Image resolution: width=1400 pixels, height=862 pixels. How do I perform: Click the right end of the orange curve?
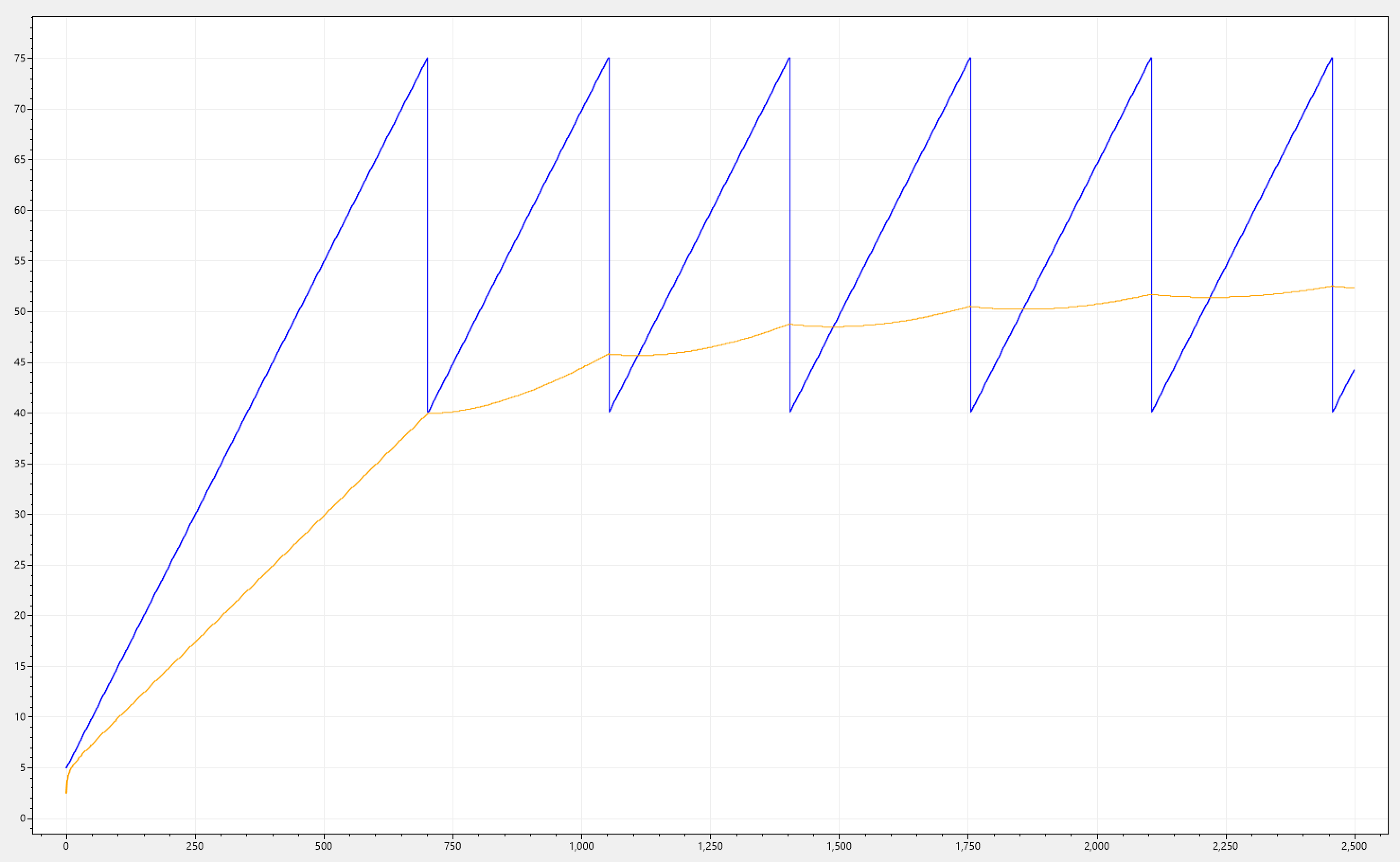(x=1353, y=288)
